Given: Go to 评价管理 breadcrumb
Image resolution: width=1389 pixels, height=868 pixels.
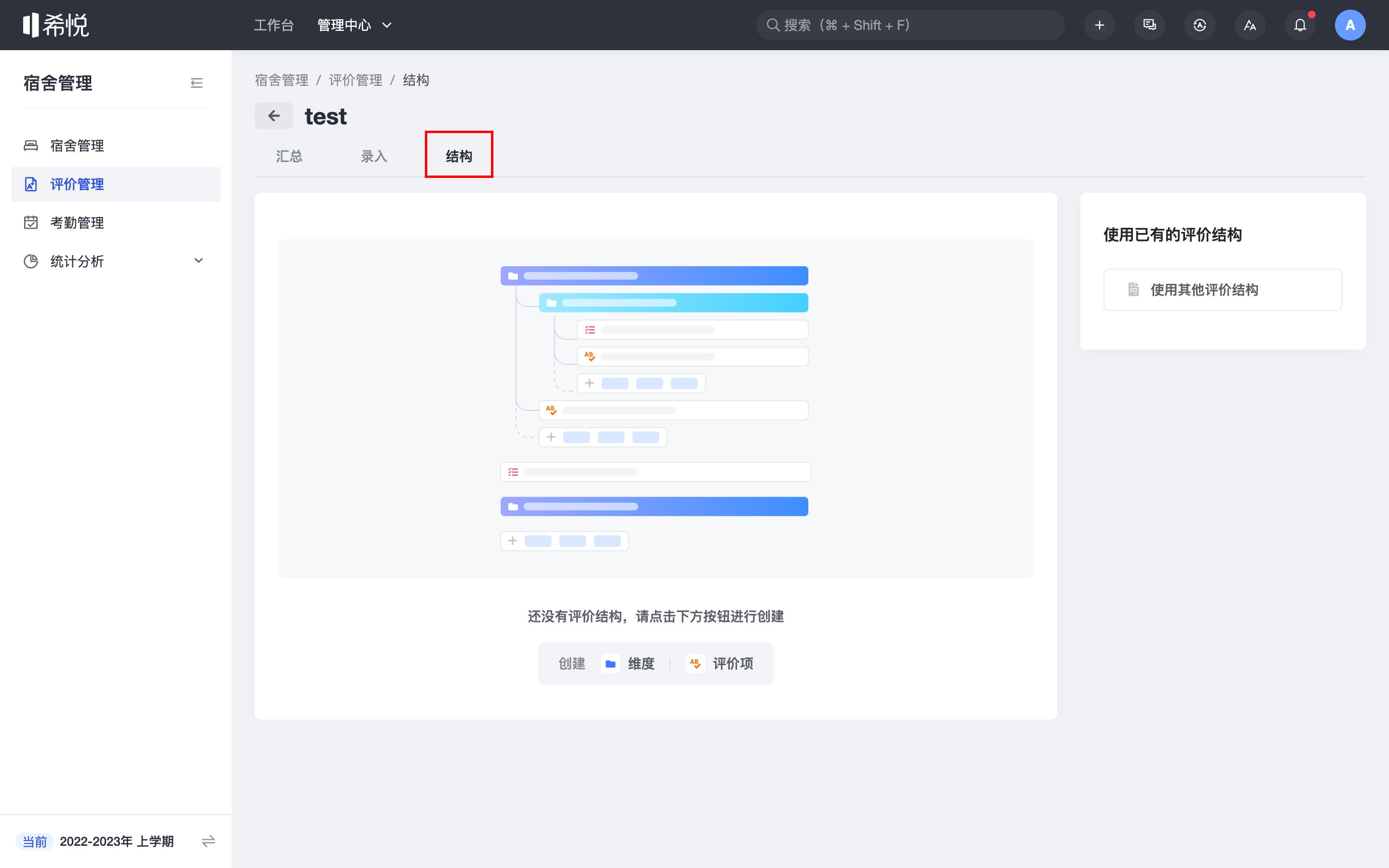Looking at the screenshot, I should (355, 81).
